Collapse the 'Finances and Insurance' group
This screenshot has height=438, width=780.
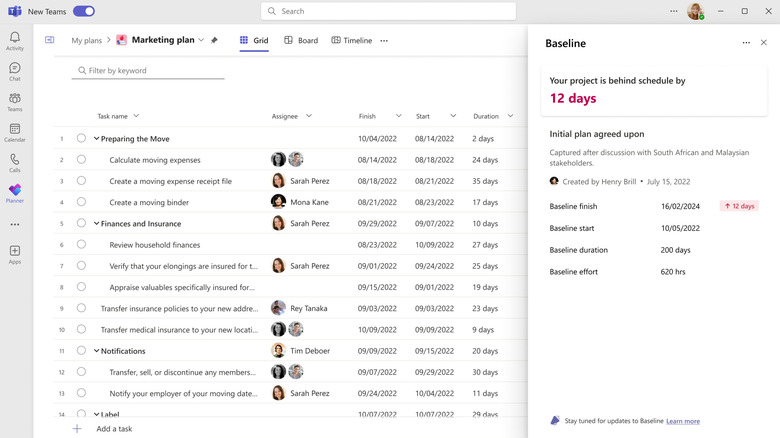tap(96, 224)
